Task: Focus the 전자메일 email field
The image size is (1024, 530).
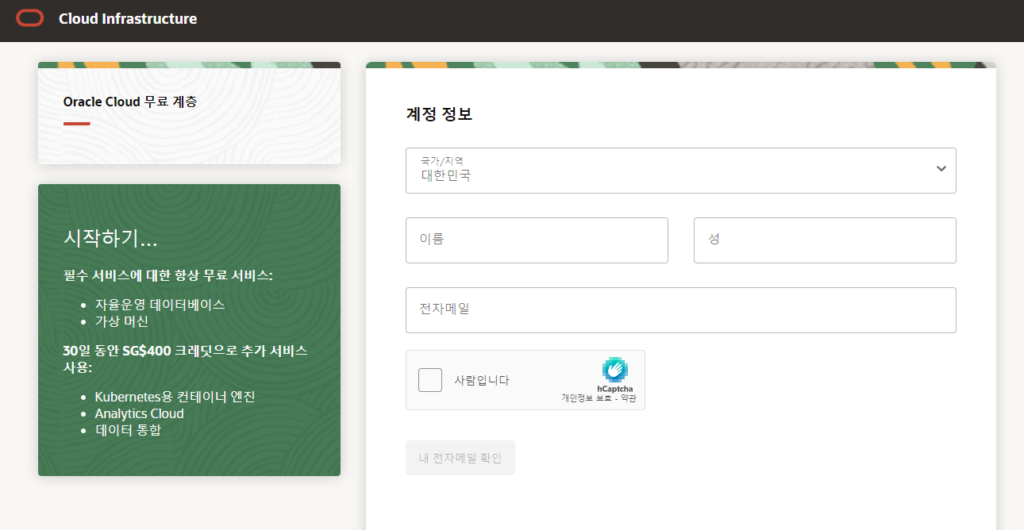Action: (680, 310)
